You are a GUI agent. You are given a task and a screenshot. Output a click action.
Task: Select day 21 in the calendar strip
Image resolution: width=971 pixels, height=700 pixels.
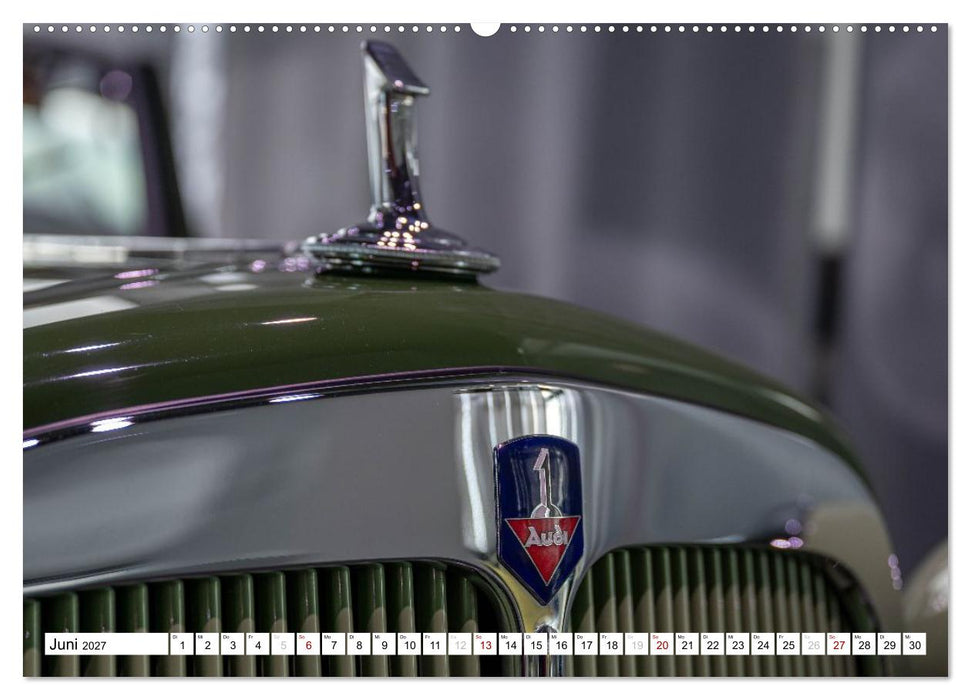[x=688, y=644]
